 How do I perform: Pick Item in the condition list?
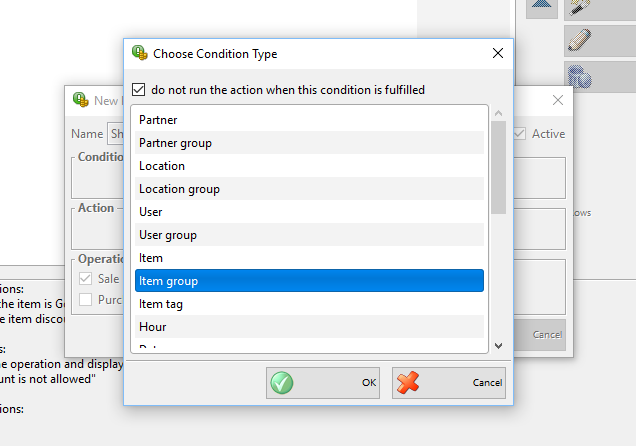309,258
